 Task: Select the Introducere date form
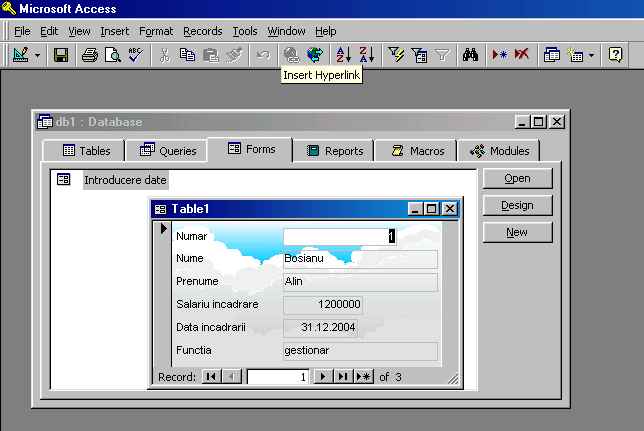point(125,180)
